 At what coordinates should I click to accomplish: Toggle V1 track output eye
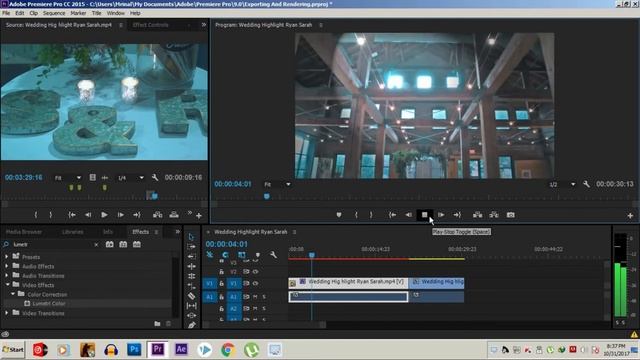[x=256, y=283]
